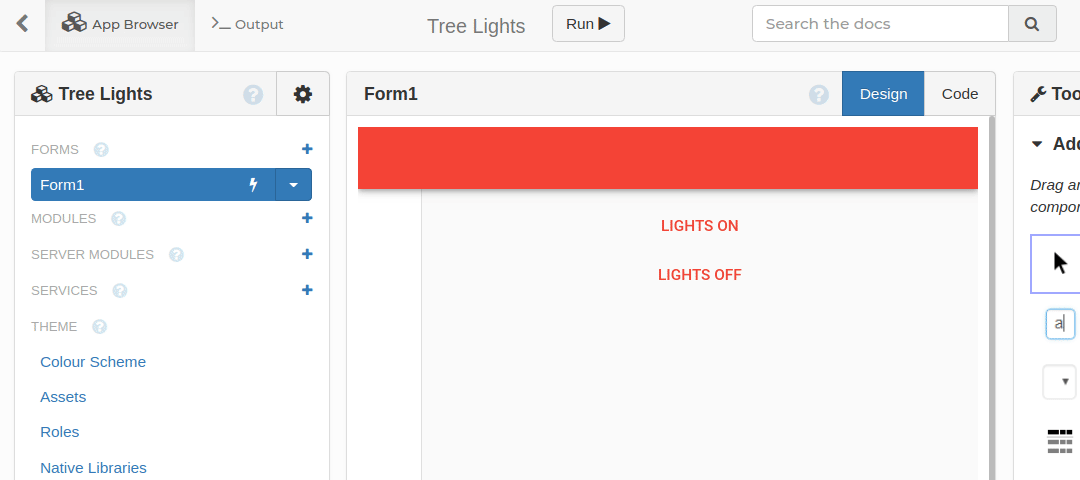Switch to the Code view tab

pyautogui.click(x=959, y=94)
